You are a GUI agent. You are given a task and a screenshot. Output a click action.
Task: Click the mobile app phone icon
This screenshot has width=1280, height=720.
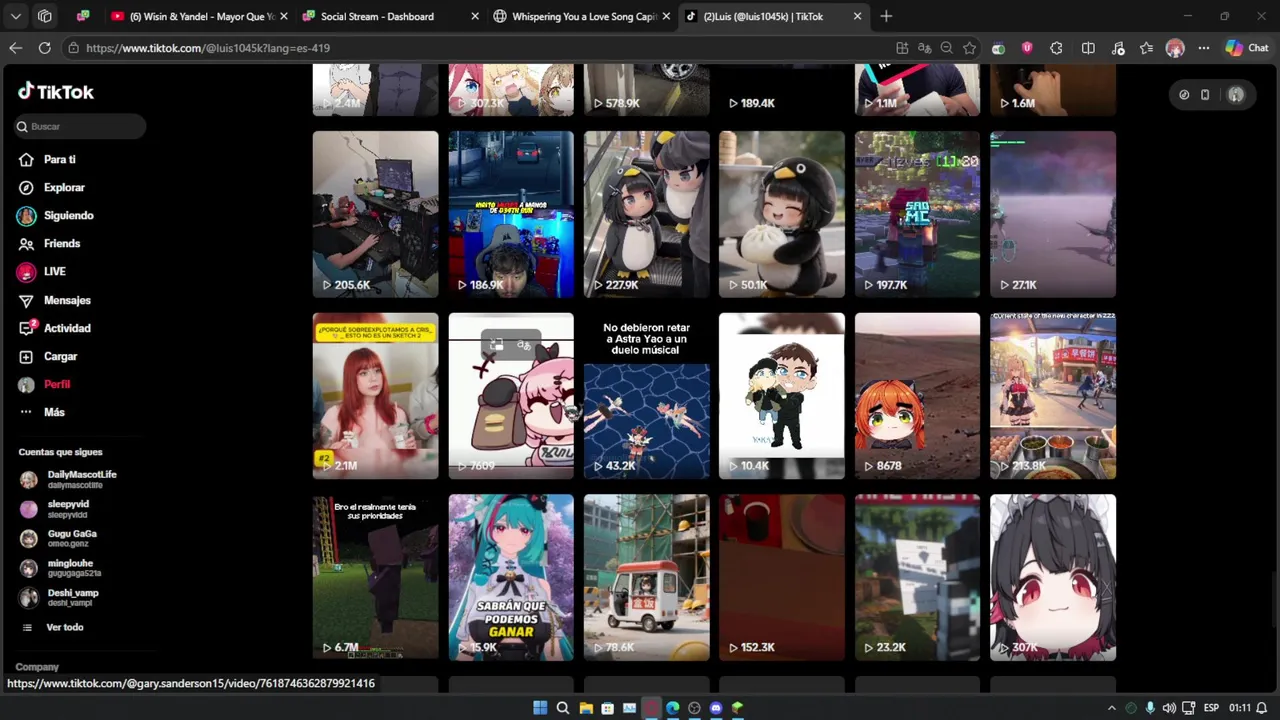(1205, 95)
